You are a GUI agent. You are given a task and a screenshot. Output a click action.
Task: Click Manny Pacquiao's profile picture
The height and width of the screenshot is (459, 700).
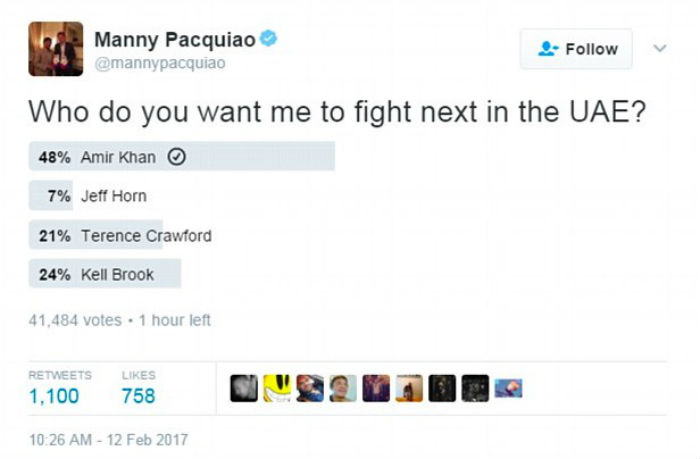(x=54, y=48)
